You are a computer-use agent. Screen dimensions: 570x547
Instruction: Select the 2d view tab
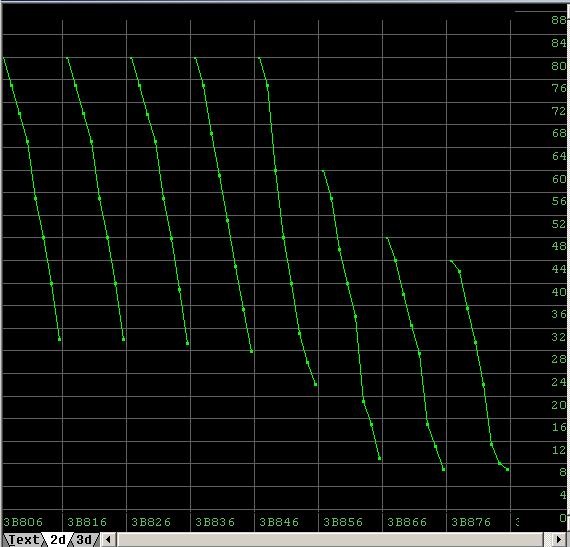click(x=57, y=540)
